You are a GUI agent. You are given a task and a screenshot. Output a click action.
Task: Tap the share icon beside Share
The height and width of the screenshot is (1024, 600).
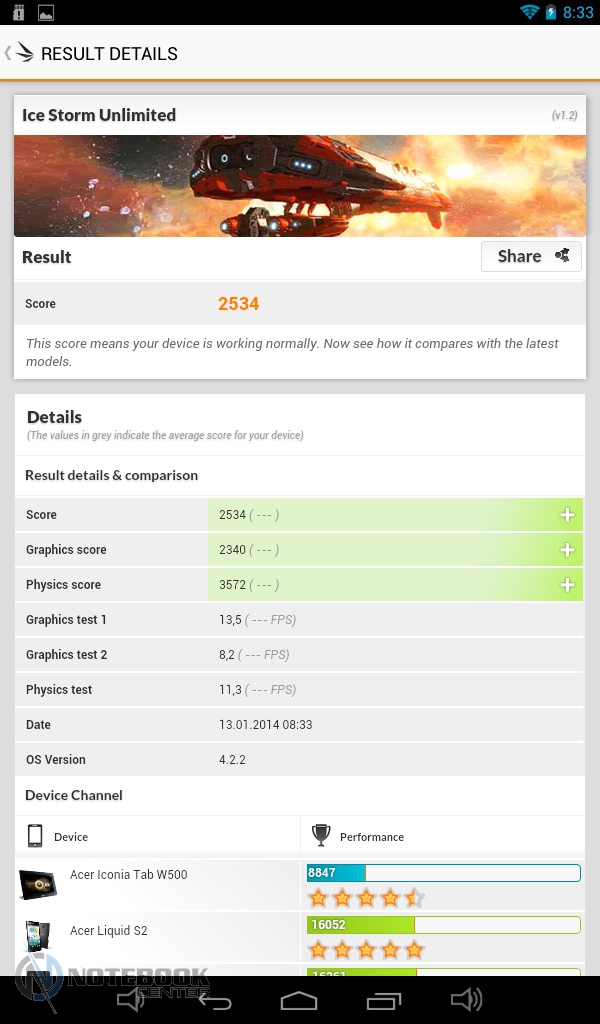[x=562, y=255]
